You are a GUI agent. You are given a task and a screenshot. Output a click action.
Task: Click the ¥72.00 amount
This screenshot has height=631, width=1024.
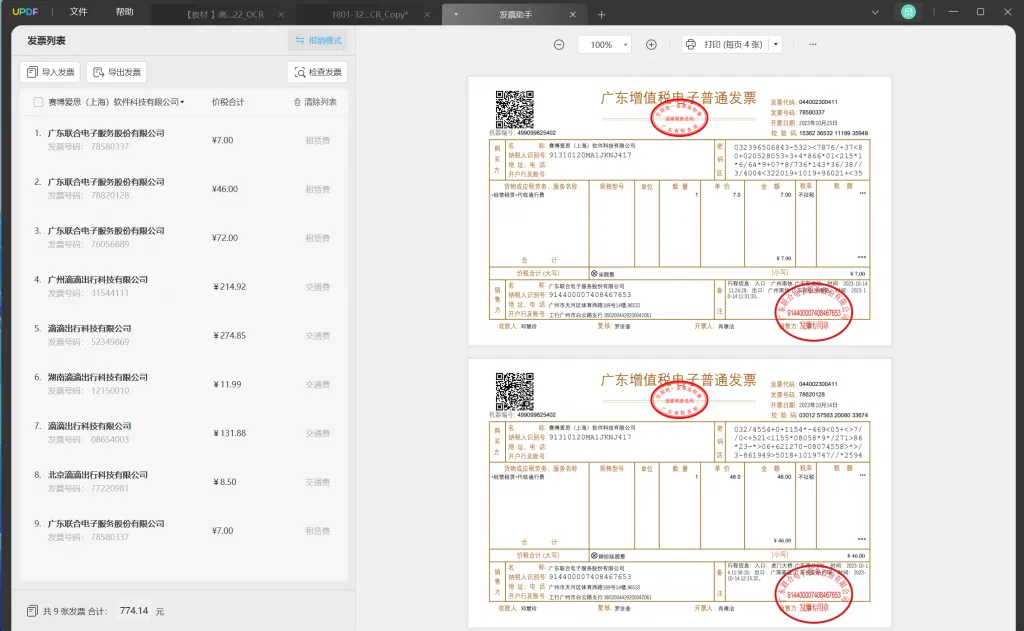(x=225, y=238)
